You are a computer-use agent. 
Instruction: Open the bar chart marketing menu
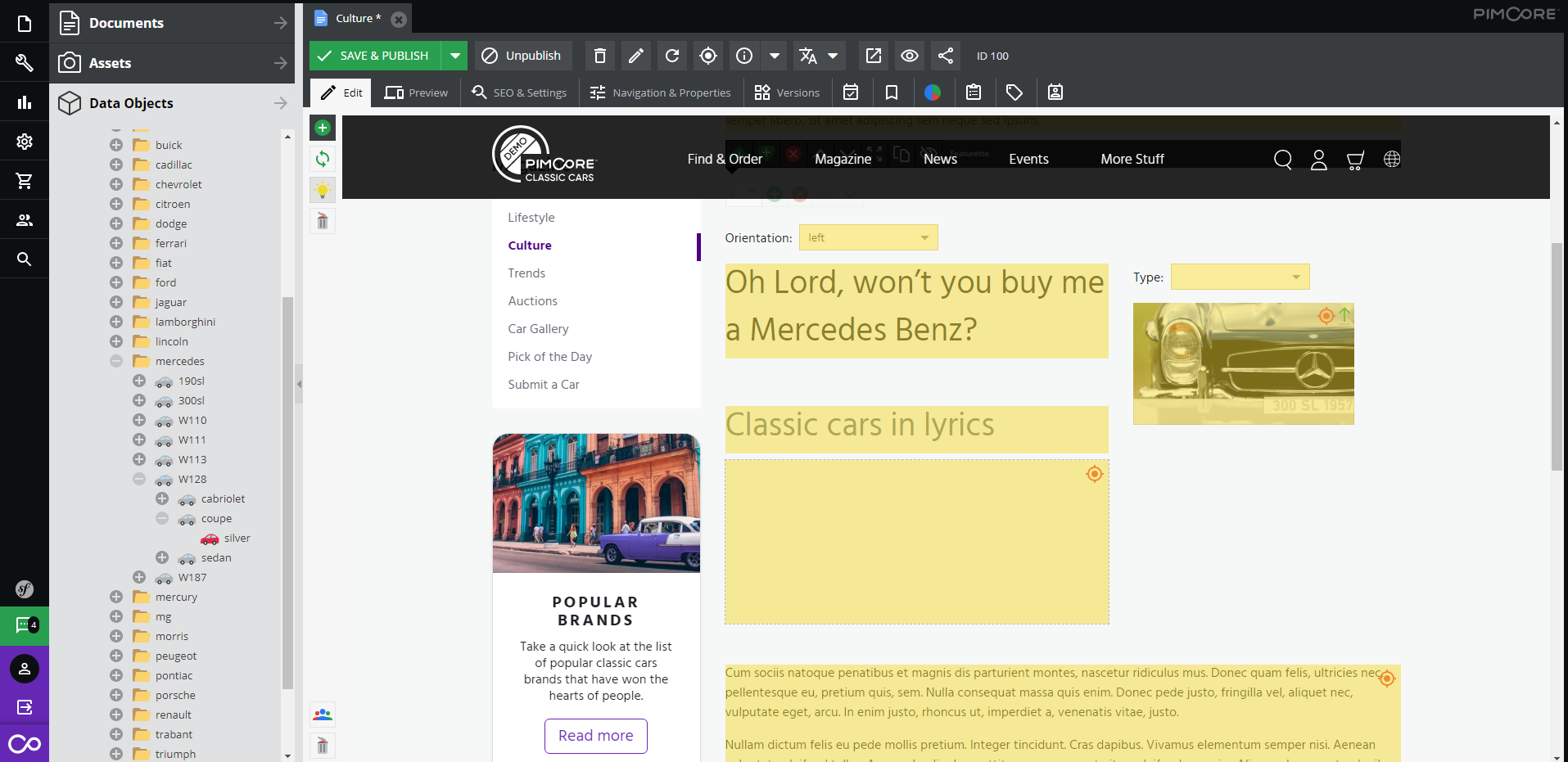click(25, 102)
